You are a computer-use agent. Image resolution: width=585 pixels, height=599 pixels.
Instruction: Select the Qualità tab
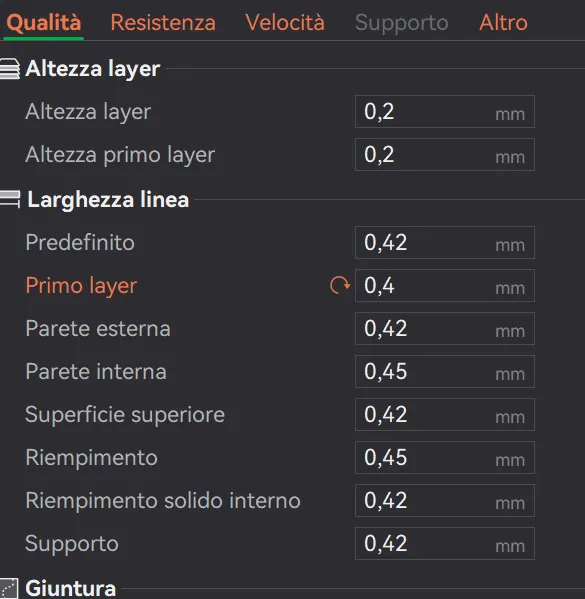coord(44,22)
